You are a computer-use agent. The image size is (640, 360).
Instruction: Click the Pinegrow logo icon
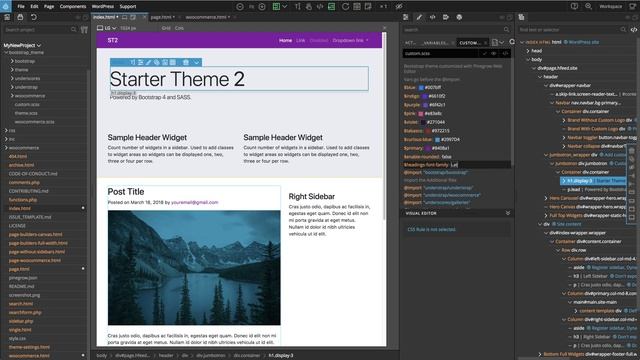pos(5,6)
